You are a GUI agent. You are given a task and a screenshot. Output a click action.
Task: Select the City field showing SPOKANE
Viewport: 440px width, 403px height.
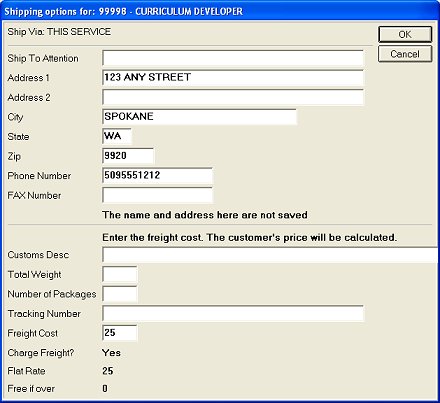point(199,117)
